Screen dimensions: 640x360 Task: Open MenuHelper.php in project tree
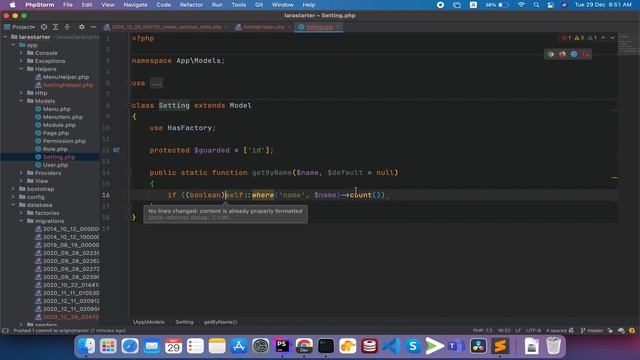click(66, 77)
